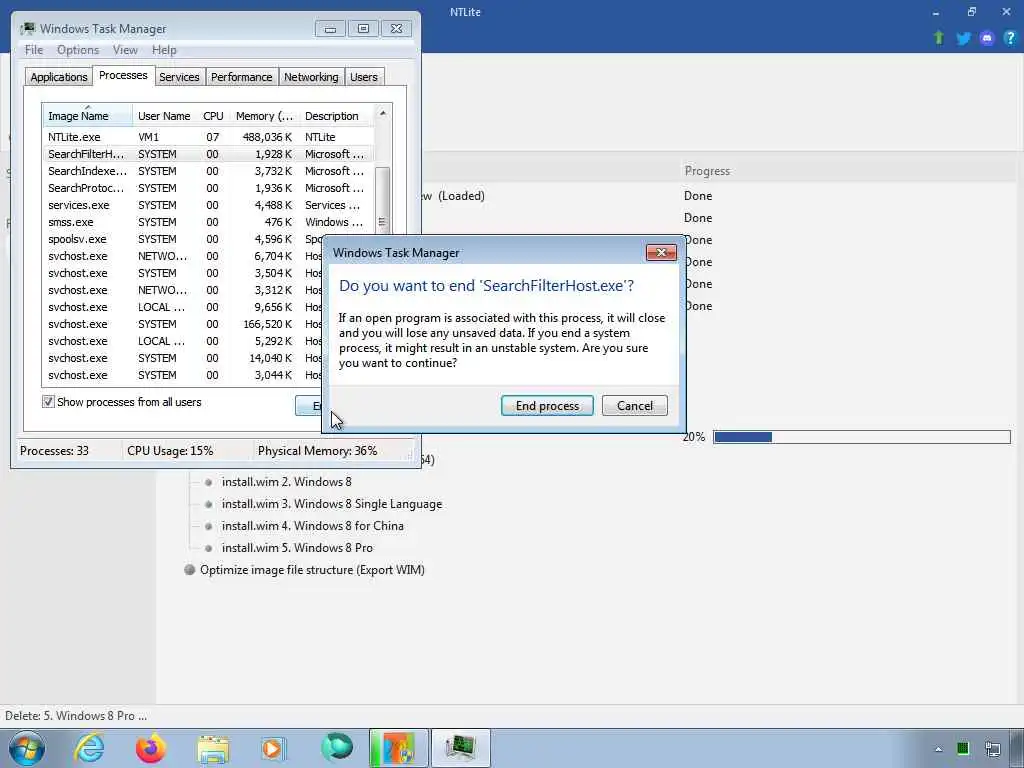This screenshot has width=1024, height=768.
Task: Click network tray icon
Action: (993, 748)
